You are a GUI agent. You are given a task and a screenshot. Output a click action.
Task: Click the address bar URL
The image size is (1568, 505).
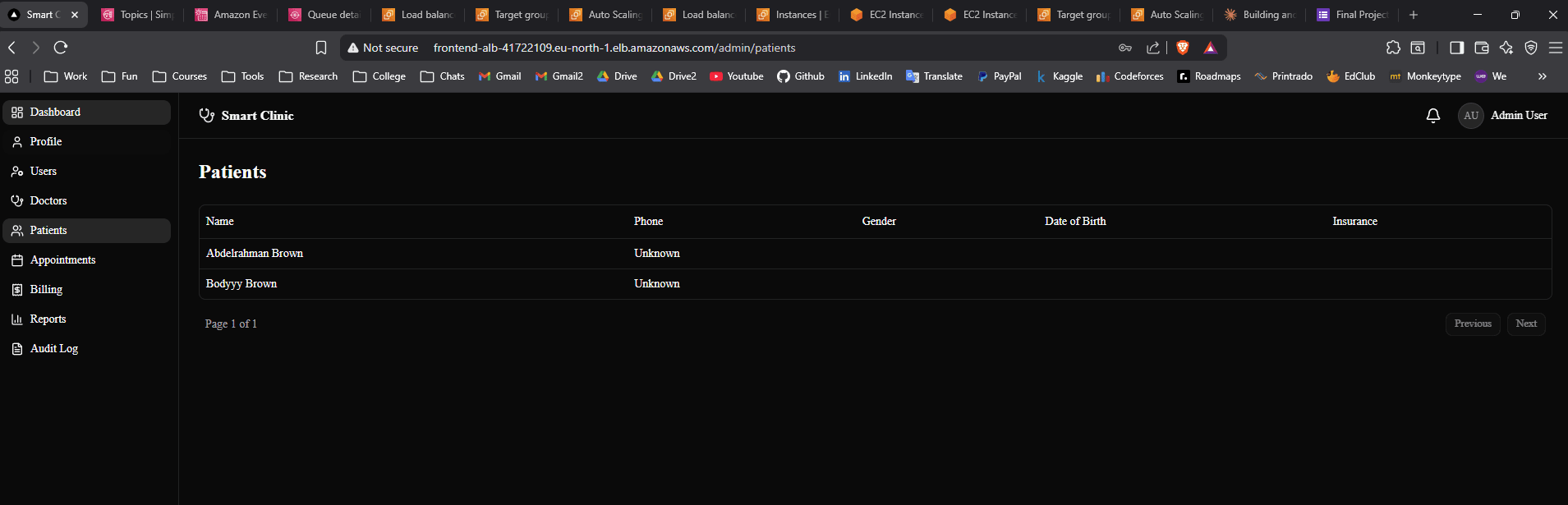pos(614,48)
